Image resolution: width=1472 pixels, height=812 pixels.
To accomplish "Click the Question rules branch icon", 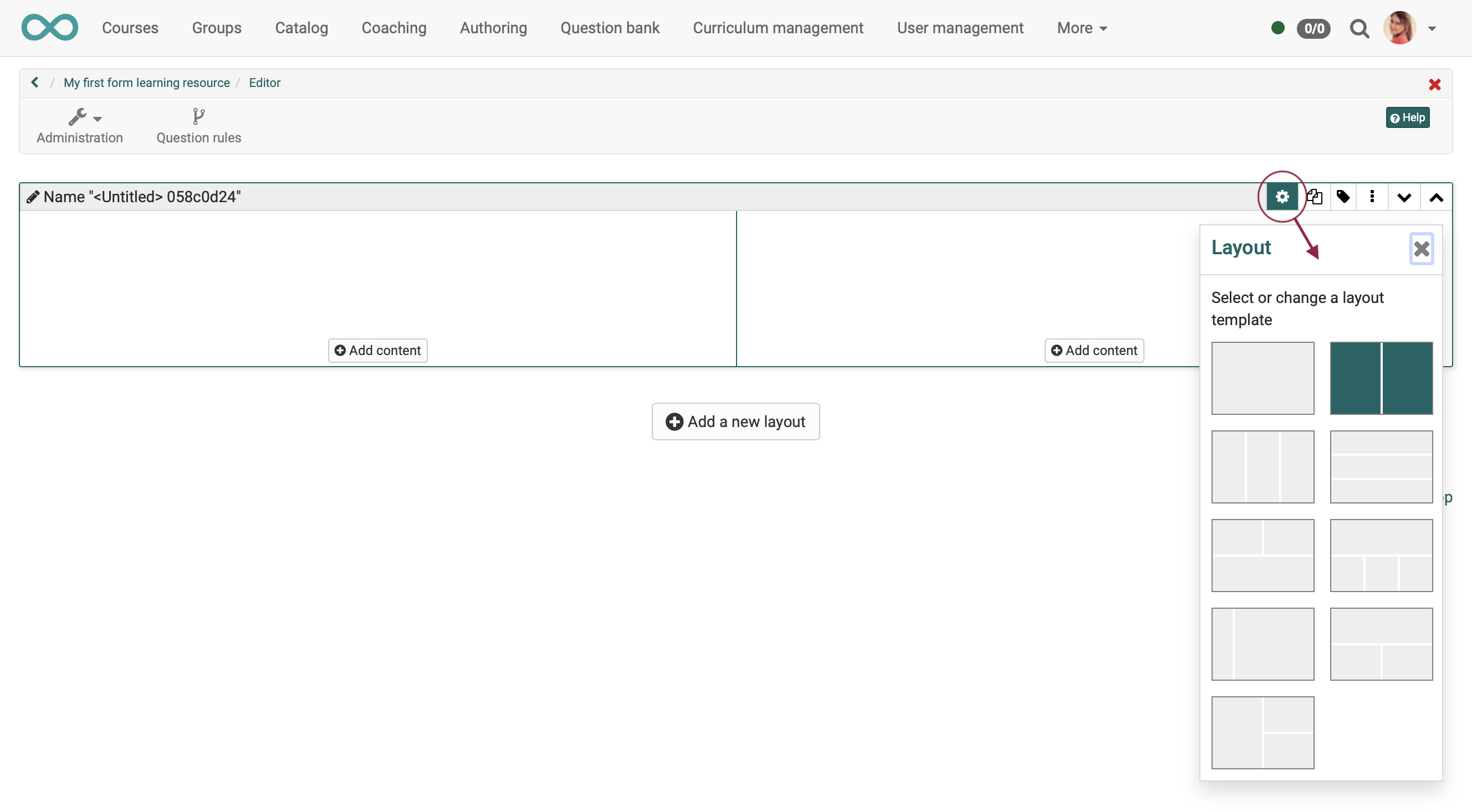I will pyautogui.click(x=198, y=116).
